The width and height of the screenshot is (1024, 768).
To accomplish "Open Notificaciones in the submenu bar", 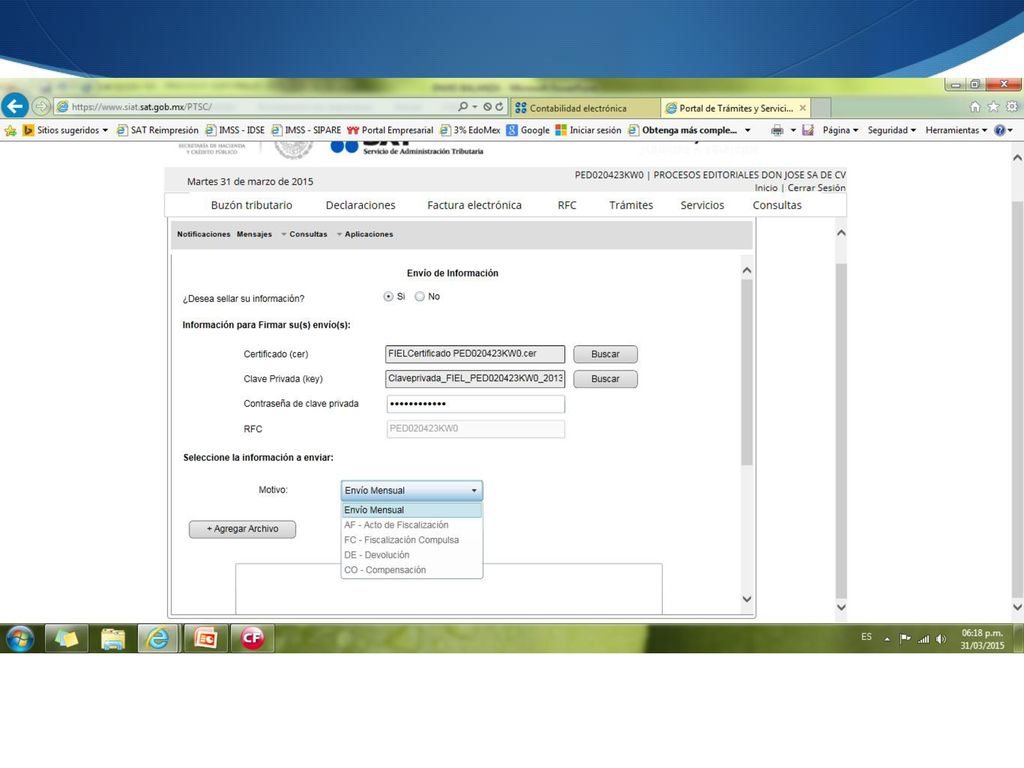I will coord(204,234).
